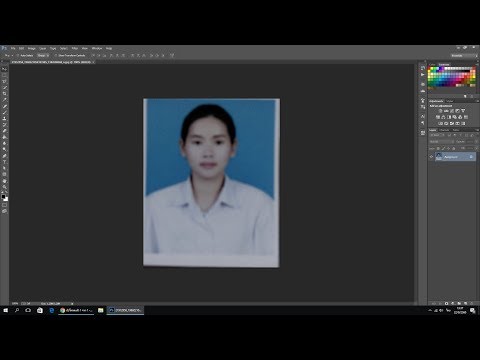Open Microsoft Edge from the taskbar
This screenshot has width=480, height=360.
pos(52,310)
